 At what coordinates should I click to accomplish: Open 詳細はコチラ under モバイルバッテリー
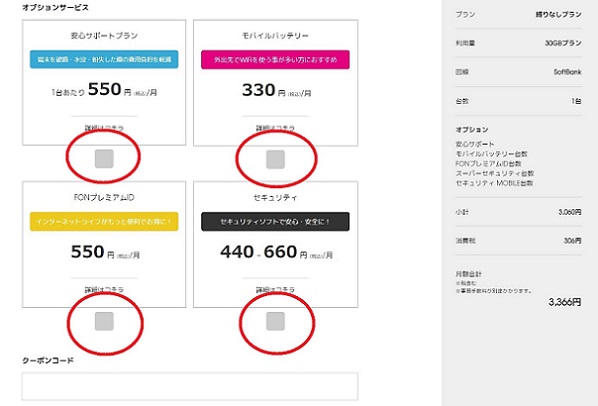(275, 128)
